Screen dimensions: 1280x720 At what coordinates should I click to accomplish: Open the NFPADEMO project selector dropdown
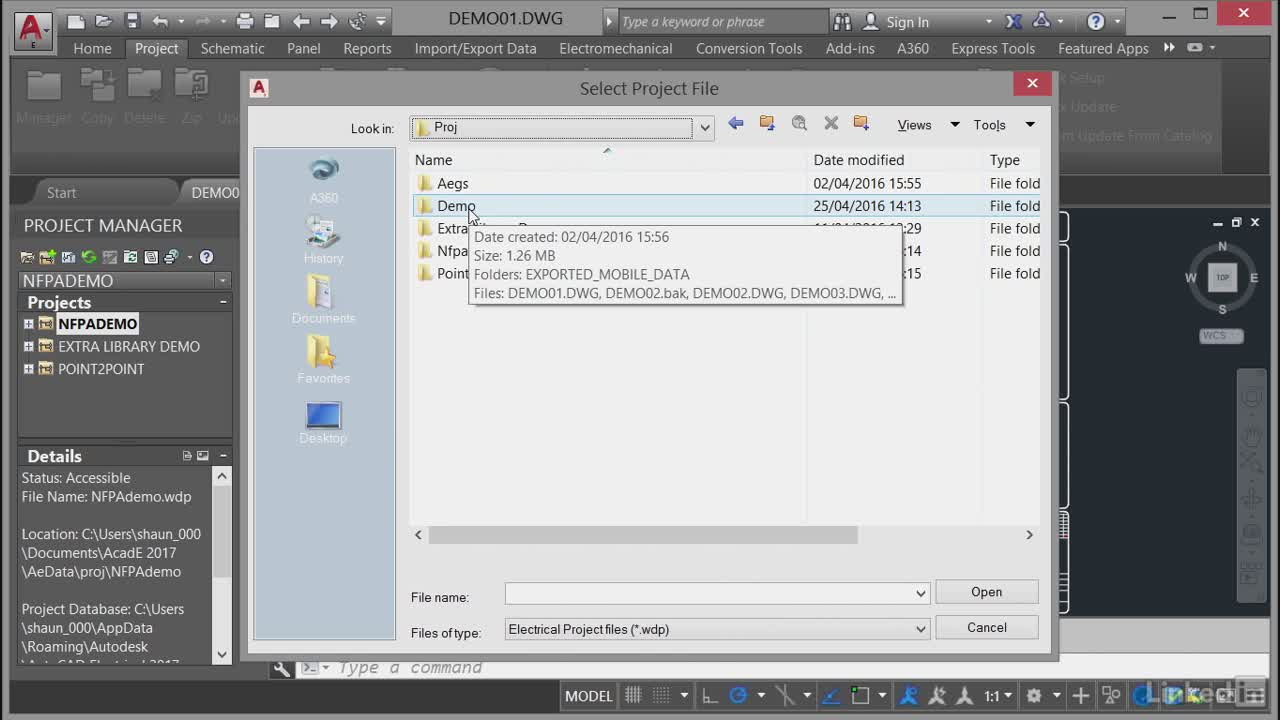point(223,281)
